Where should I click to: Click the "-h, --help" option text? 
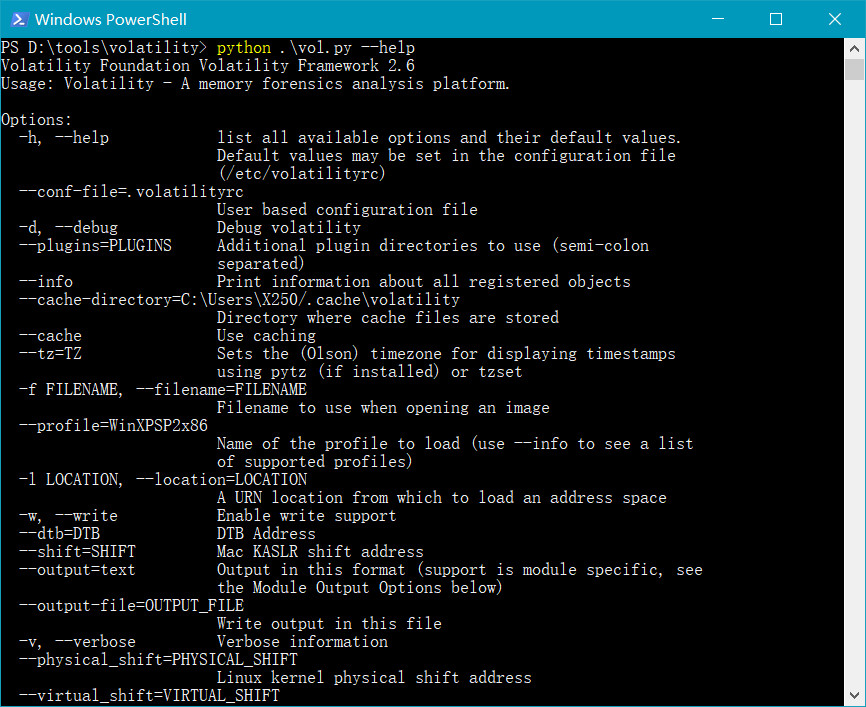point(64,138)
